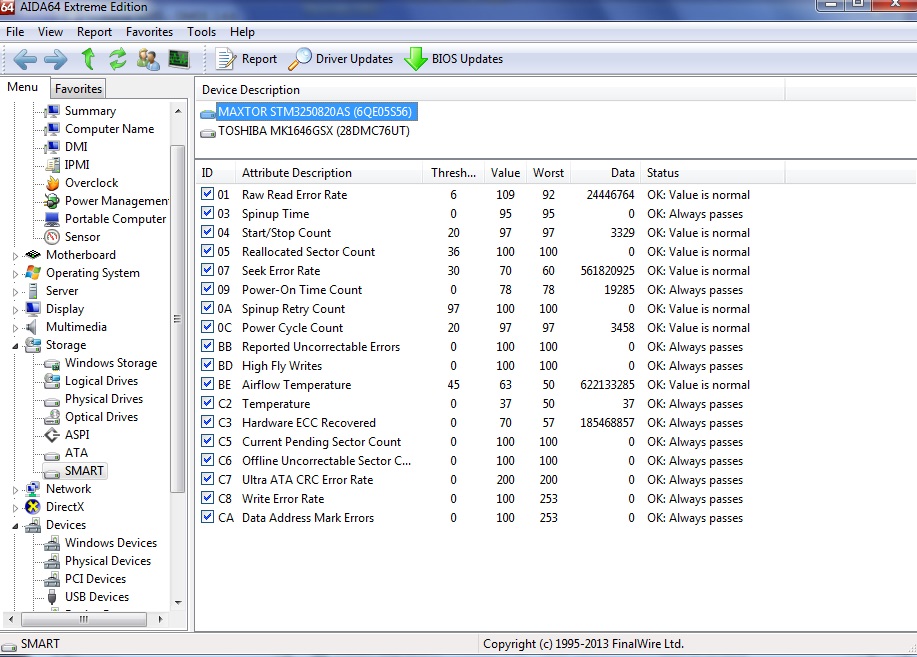
Task: Expand the Operating System node
Action: click(15, 274)
